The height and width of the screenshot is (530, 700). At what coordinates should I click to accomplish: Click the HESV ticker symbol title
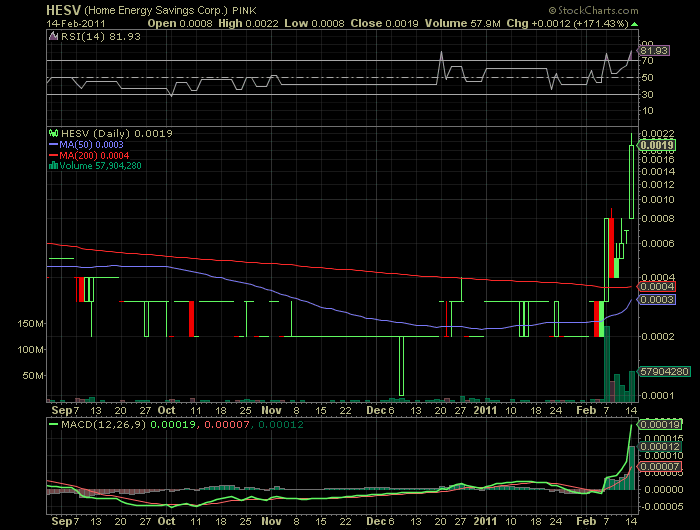pyautogui.click(x=64, y=10)
